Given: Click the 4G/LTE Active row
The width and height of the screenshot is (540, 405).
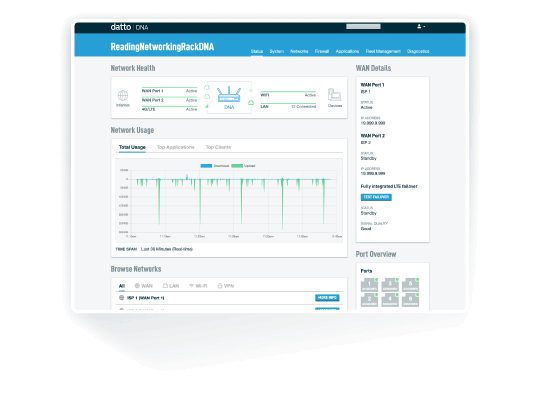Looking at the screenshot, I should [169, 110].
